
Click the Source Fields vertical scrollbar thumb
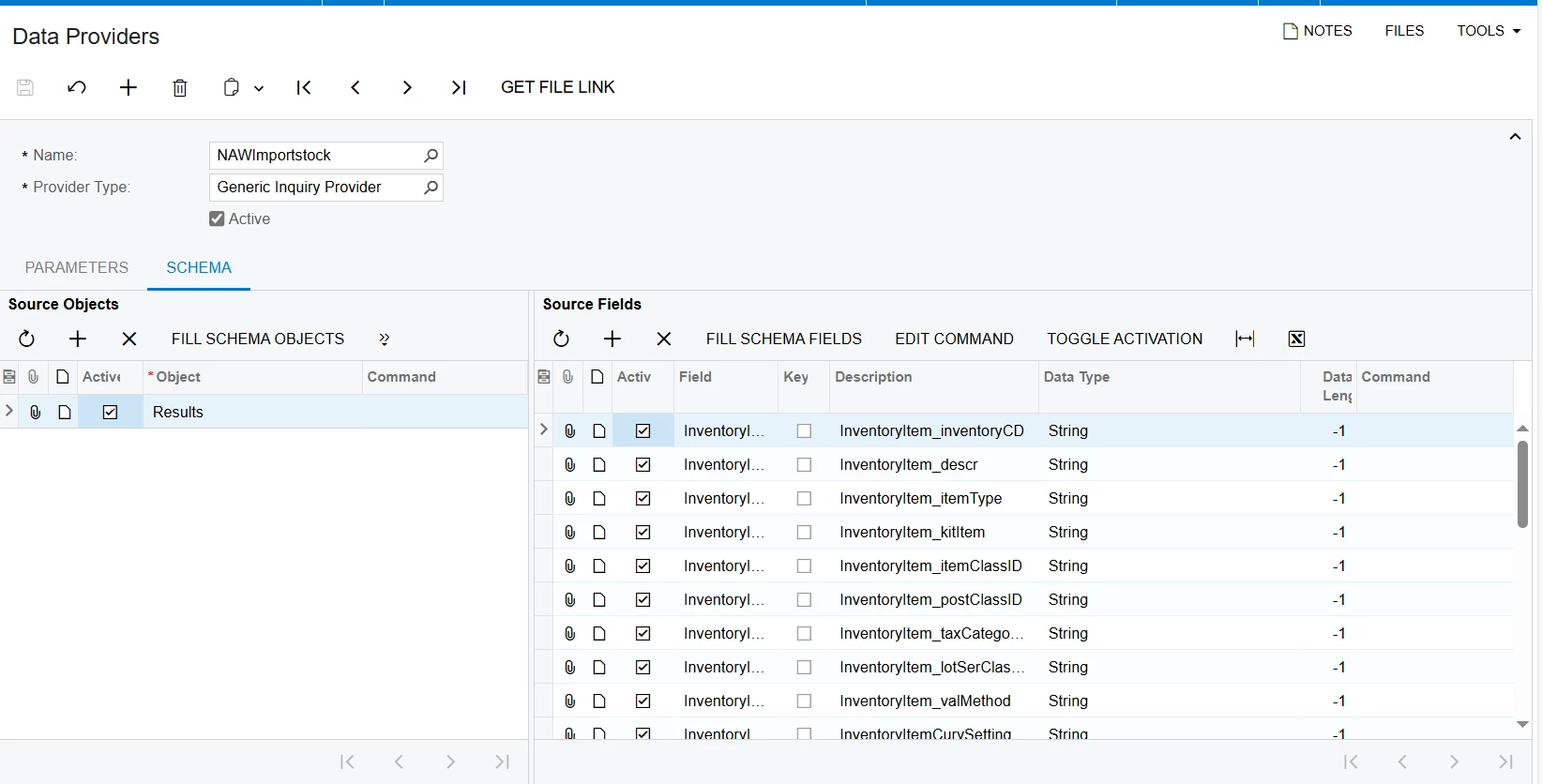(x=1522, y=484)
